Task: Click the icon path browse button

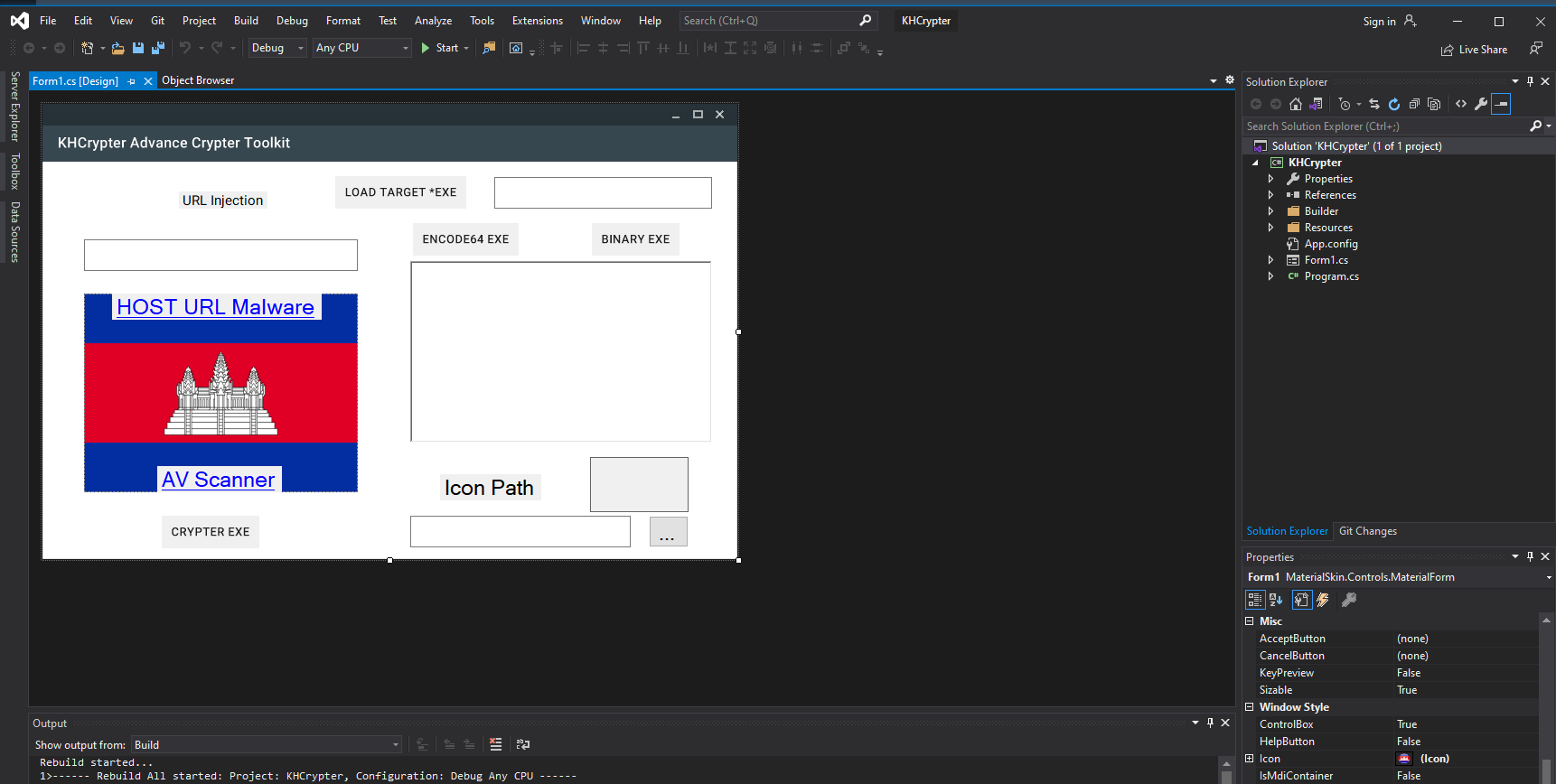Action: tap(669, 532)
